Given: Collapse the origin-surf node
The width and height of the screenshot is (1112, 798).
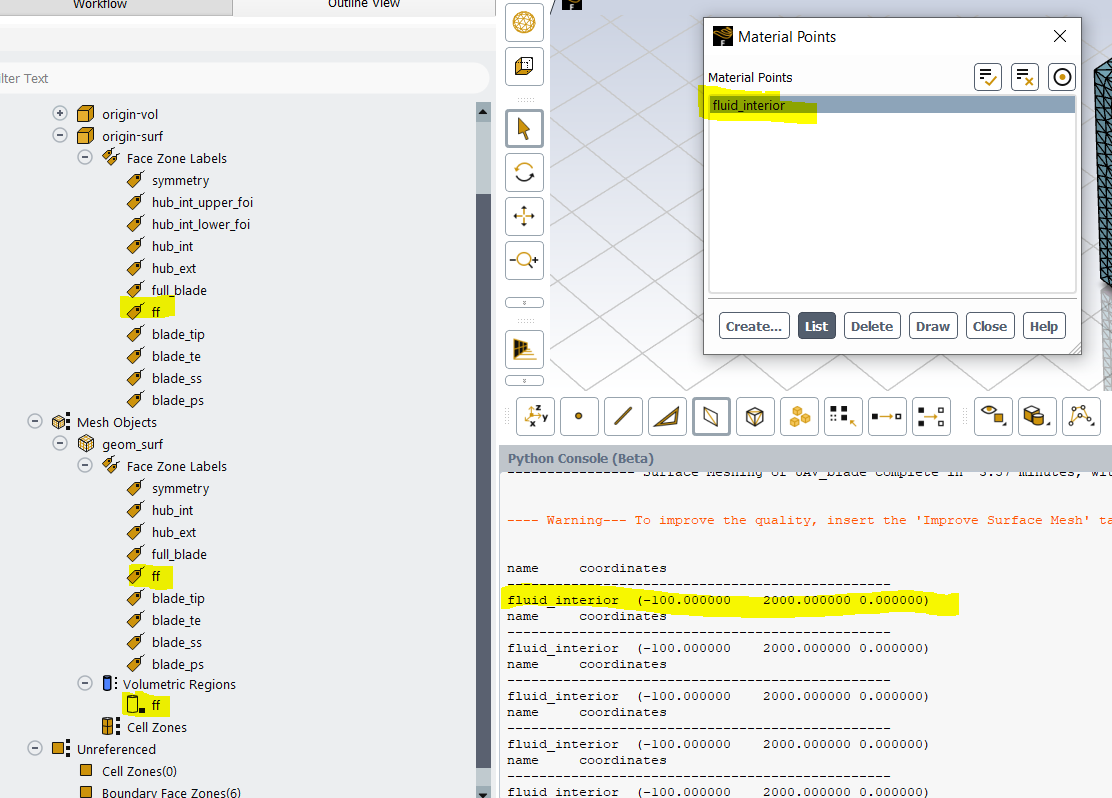Looking at the screenshot, I should tap(60, 135).
